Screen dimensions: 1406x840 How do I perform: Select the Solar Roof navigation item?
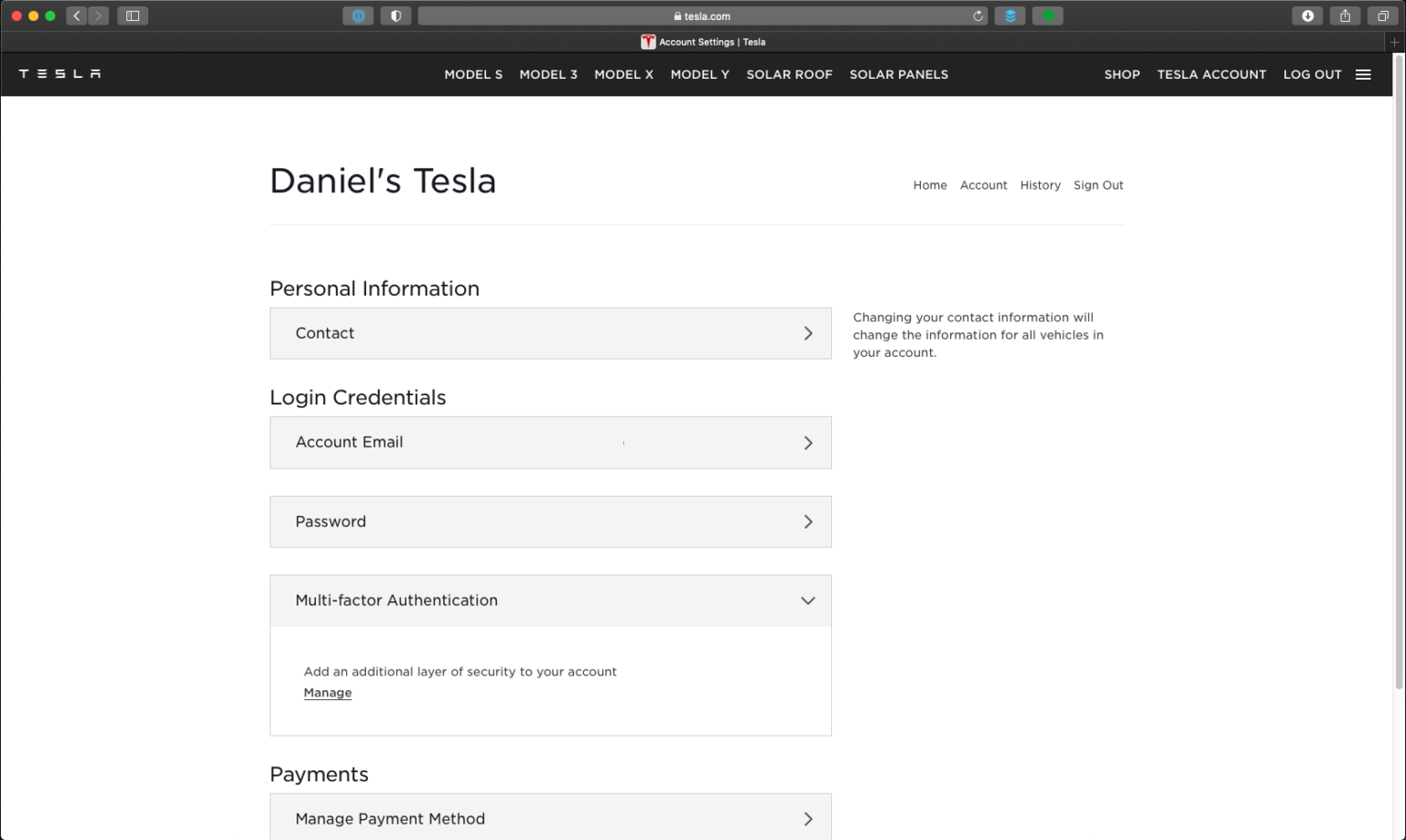tap(788, 74)
